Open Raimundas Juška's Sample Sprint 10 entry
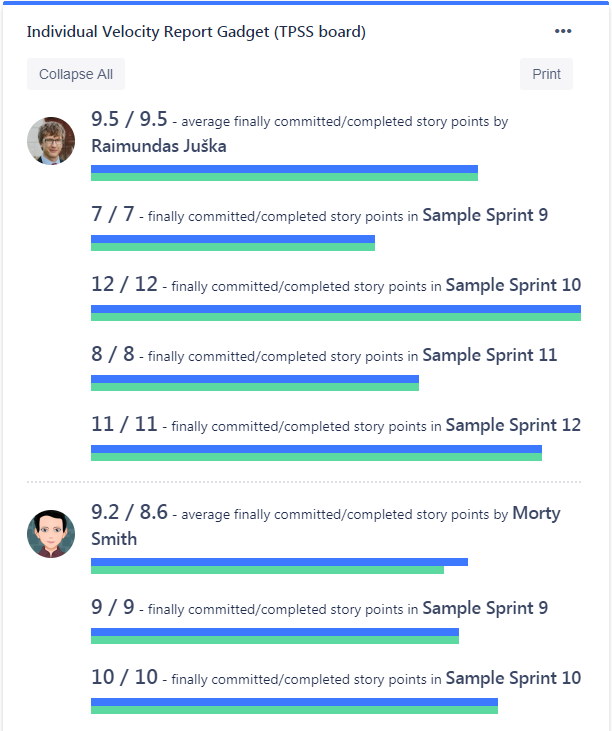 tap(512, 285)
